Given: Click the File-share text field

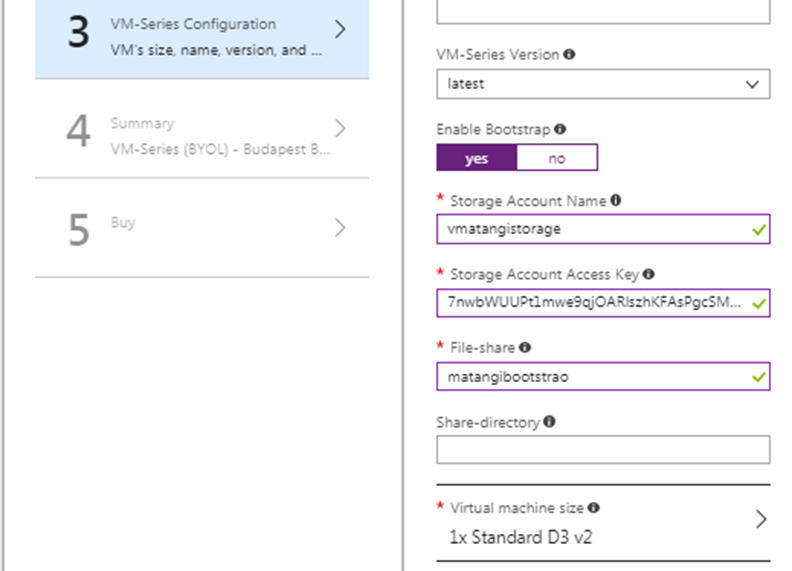Looking at the screenshot, I should [x=593, y=377].
